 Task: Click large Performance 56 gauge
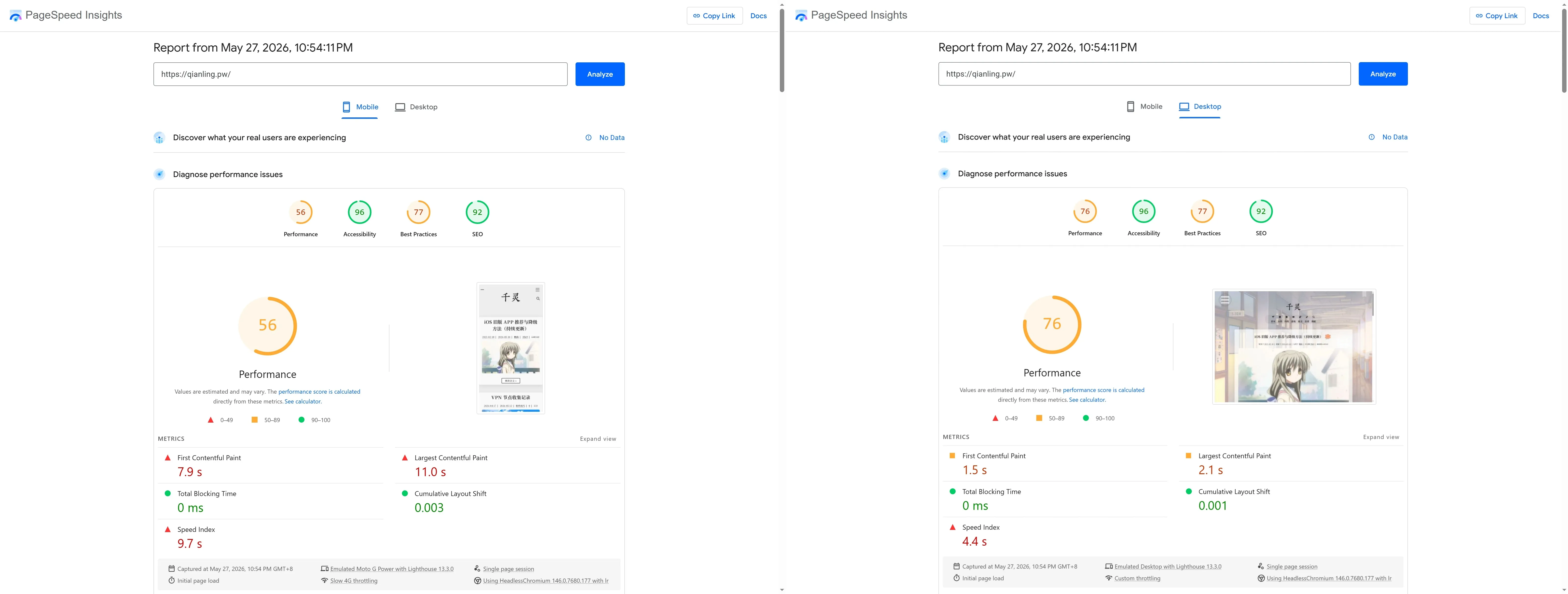[268, 326]
